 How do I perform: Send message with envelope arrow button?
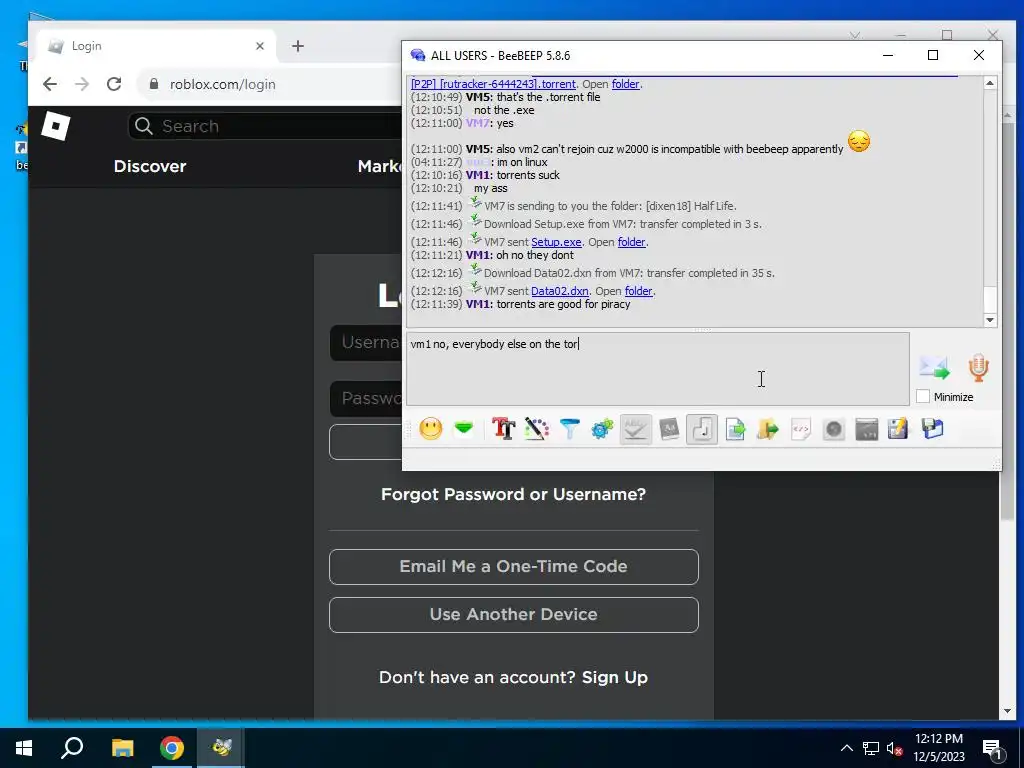click(935, 368)
